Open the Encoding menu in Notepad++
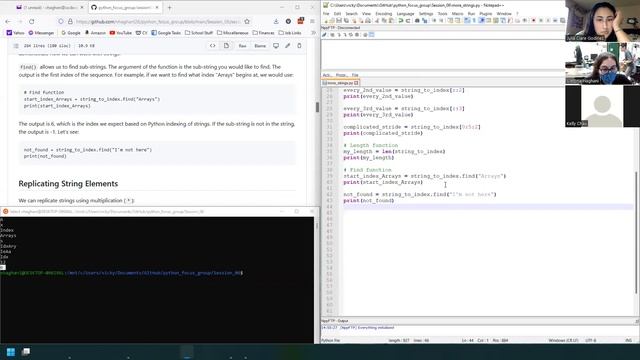 (x=383, y=13)
